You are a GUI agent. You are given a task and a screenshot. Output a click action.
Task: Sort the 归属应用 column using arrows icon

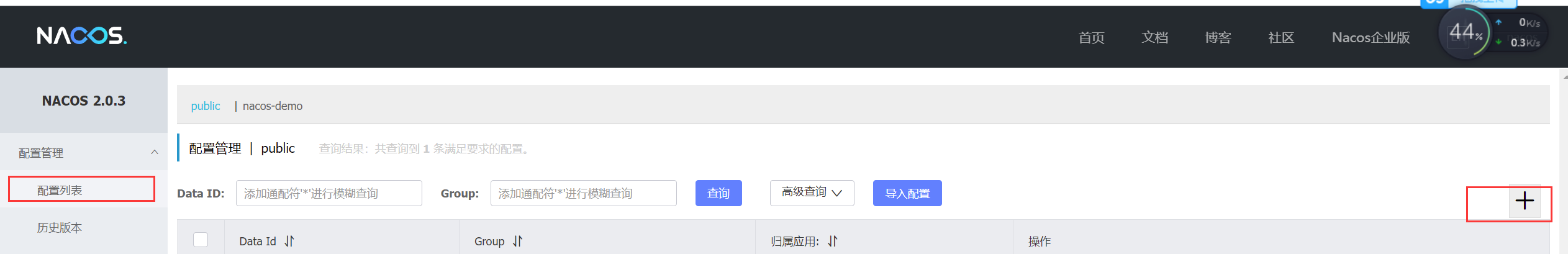(833, 241)
